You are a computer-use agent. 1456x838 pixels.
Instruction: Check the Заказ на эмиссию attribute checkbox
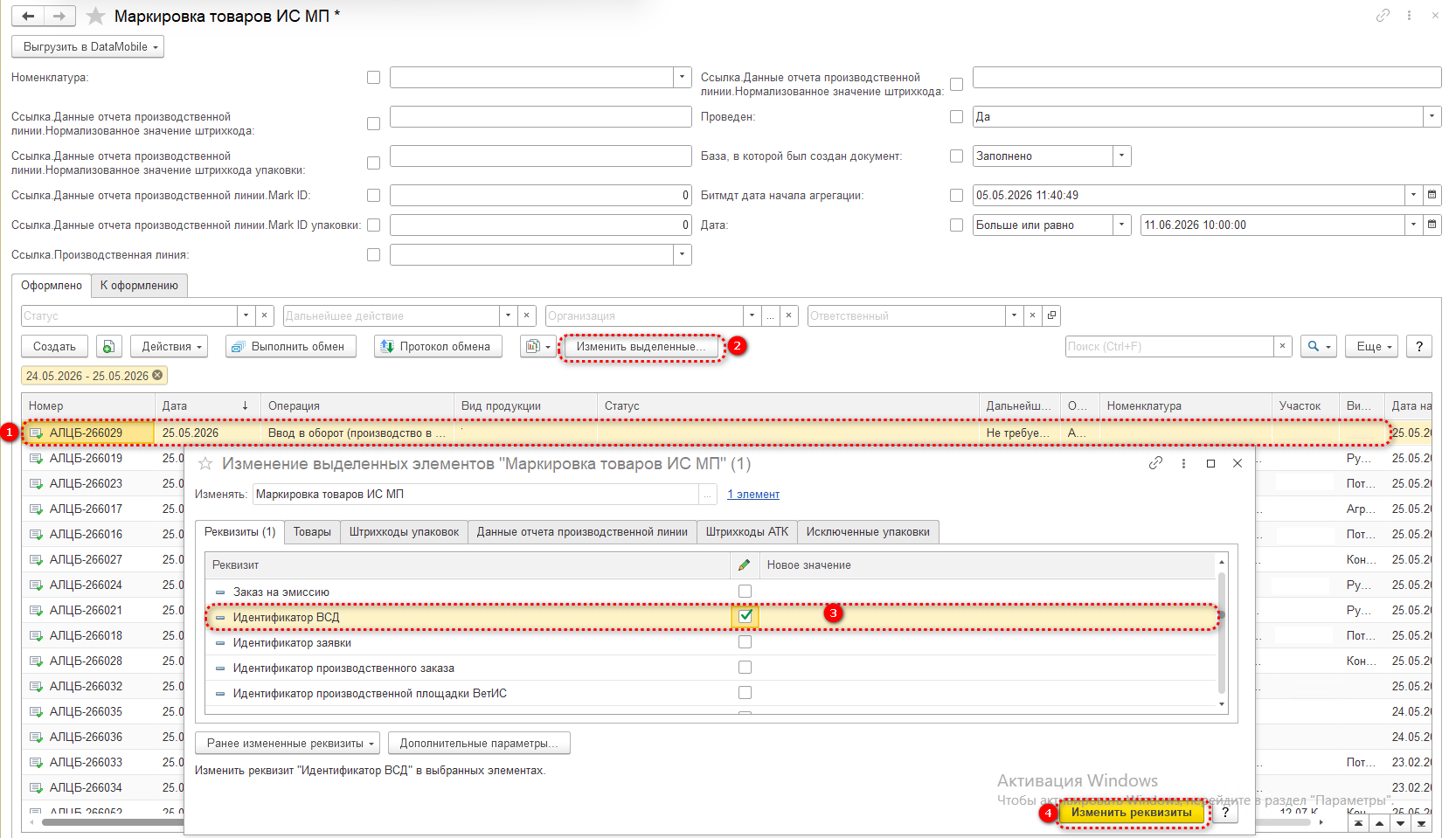point(745,592)
